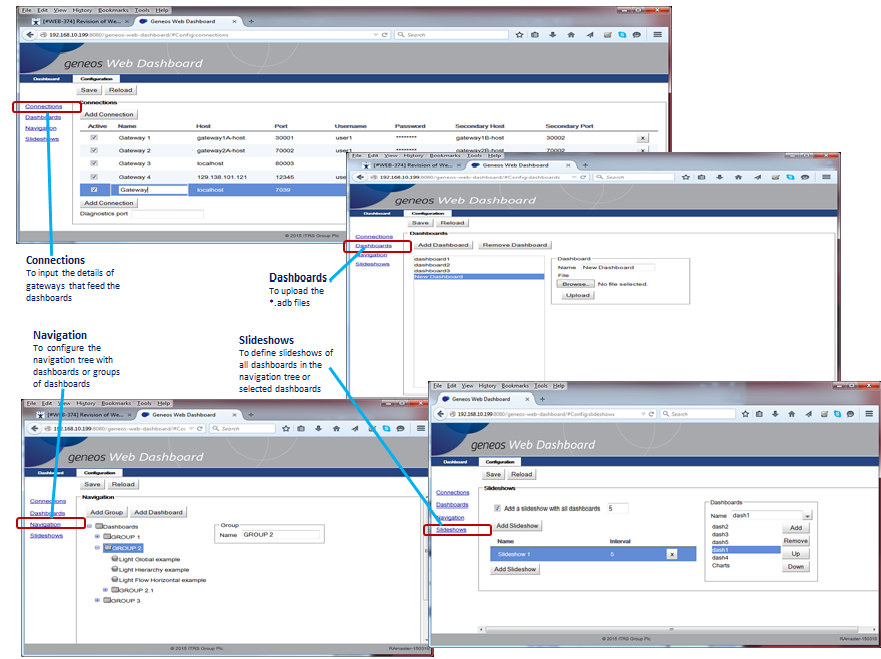
Task: Expand the GROUP 3 tree node
Action: click(x=98, y=601)
